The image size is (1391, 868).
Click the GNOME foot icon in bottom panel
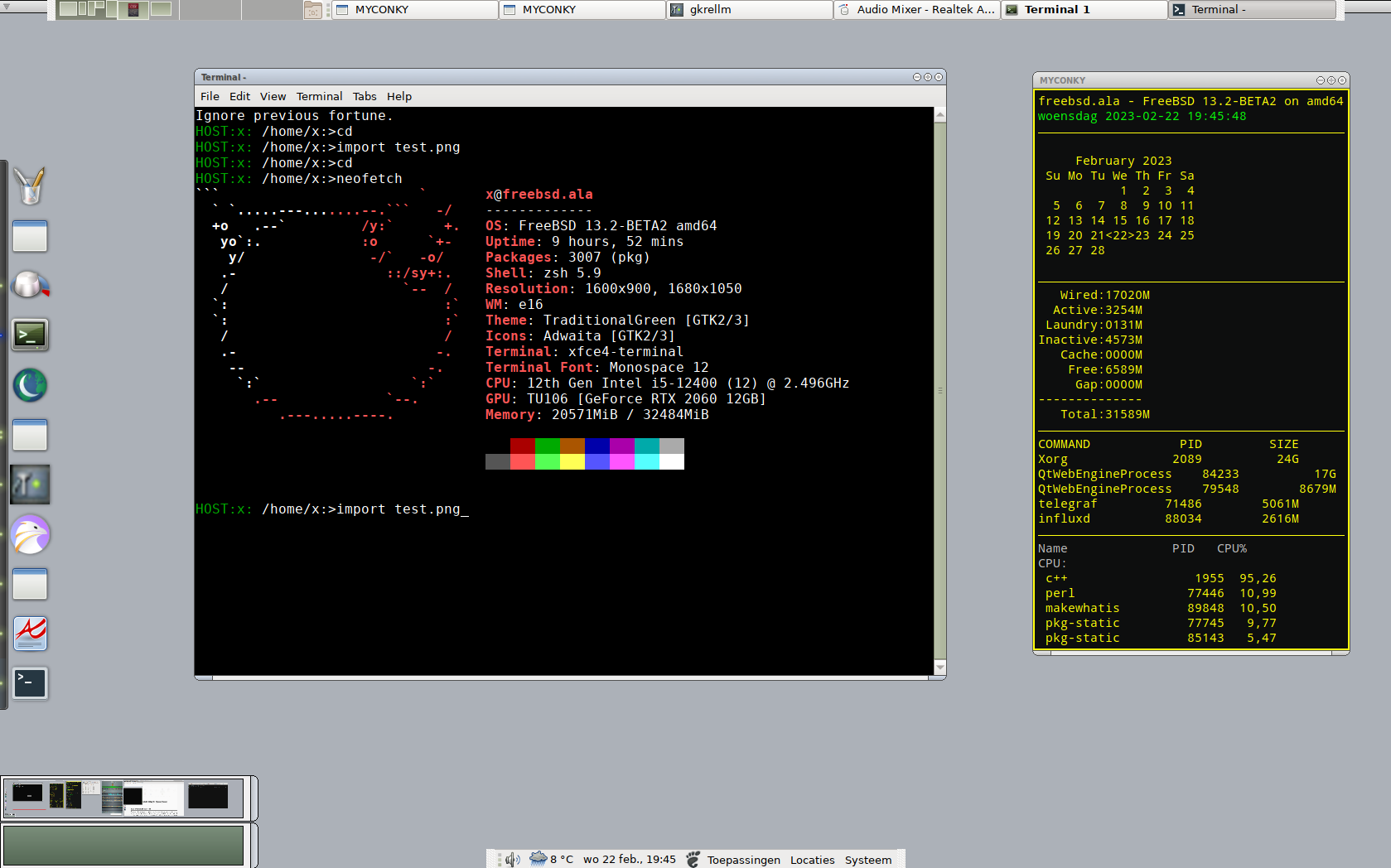click(693, 859)
